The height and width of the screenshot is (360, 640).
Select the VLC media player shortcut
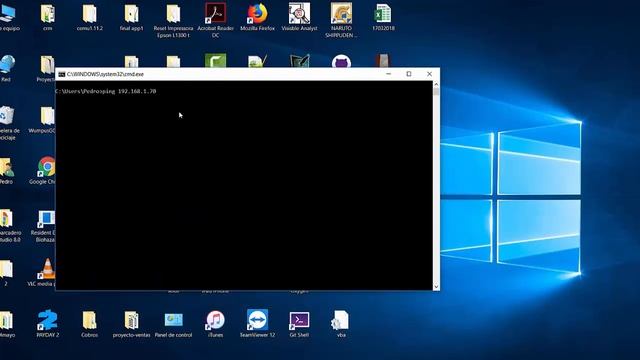47,269
